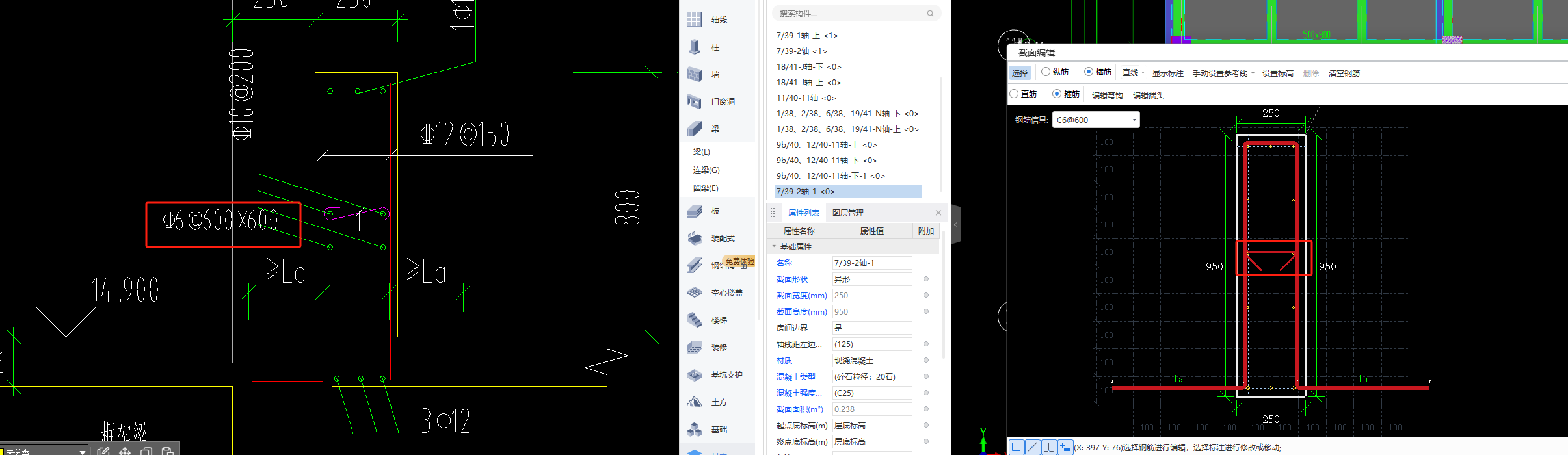The width and height of the screenshot is (1568, 455).
Task: Toggle the 附加 marker for 截面面积
Action: (x=926, y=409)
